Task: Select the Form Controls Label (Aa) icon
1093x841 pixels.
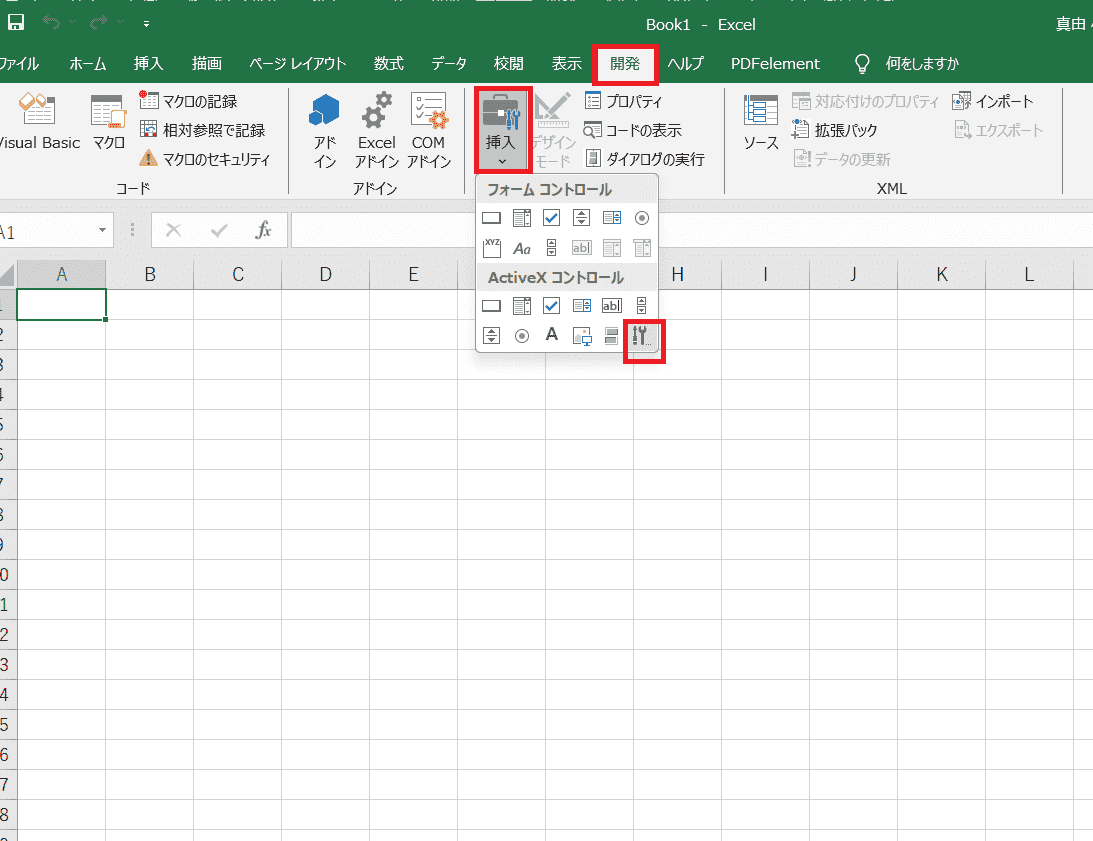Action: coord(521,248)
